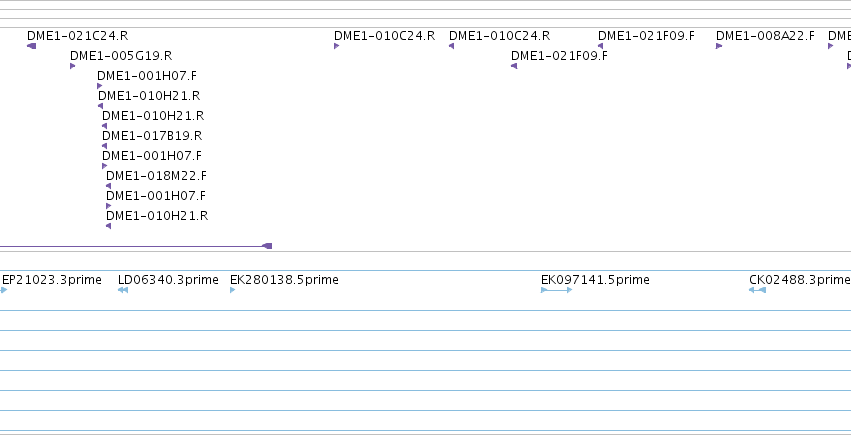
Task: Click the DME1-021C24.R purple arrow glyph
Action: pos(31,46)
